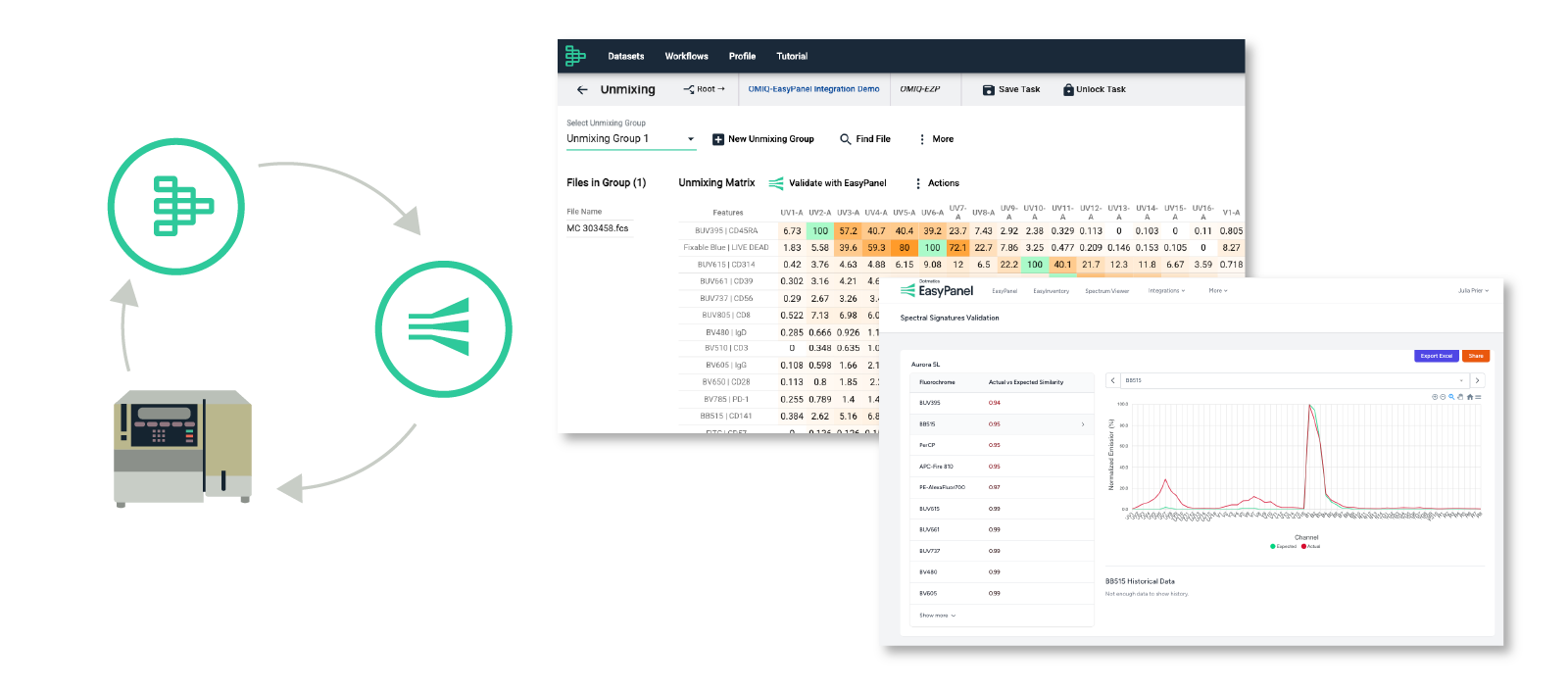
Task: Expand the Show more fluorochromes list
Action: click(937, 616)
